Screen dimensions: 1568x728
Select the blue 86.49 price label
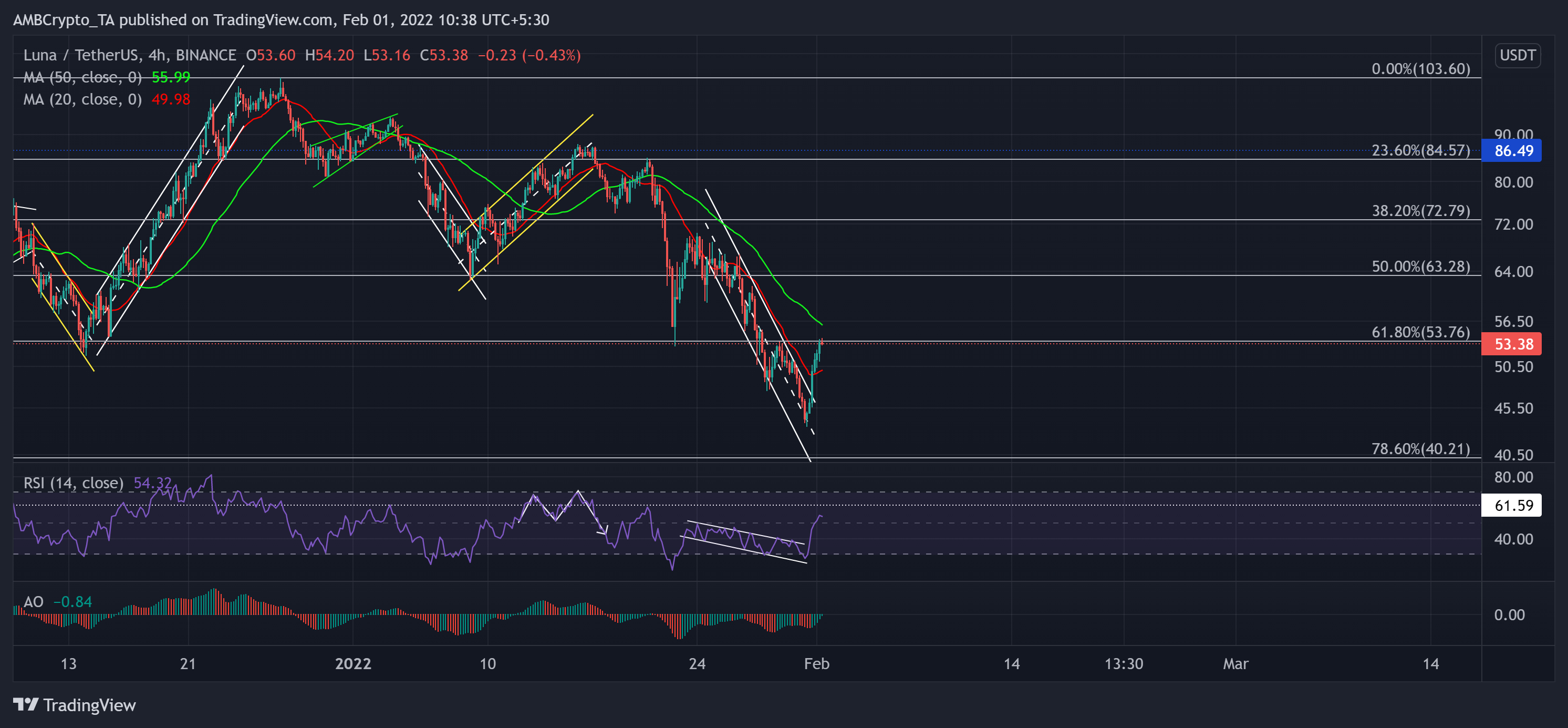coord(1511,150)
